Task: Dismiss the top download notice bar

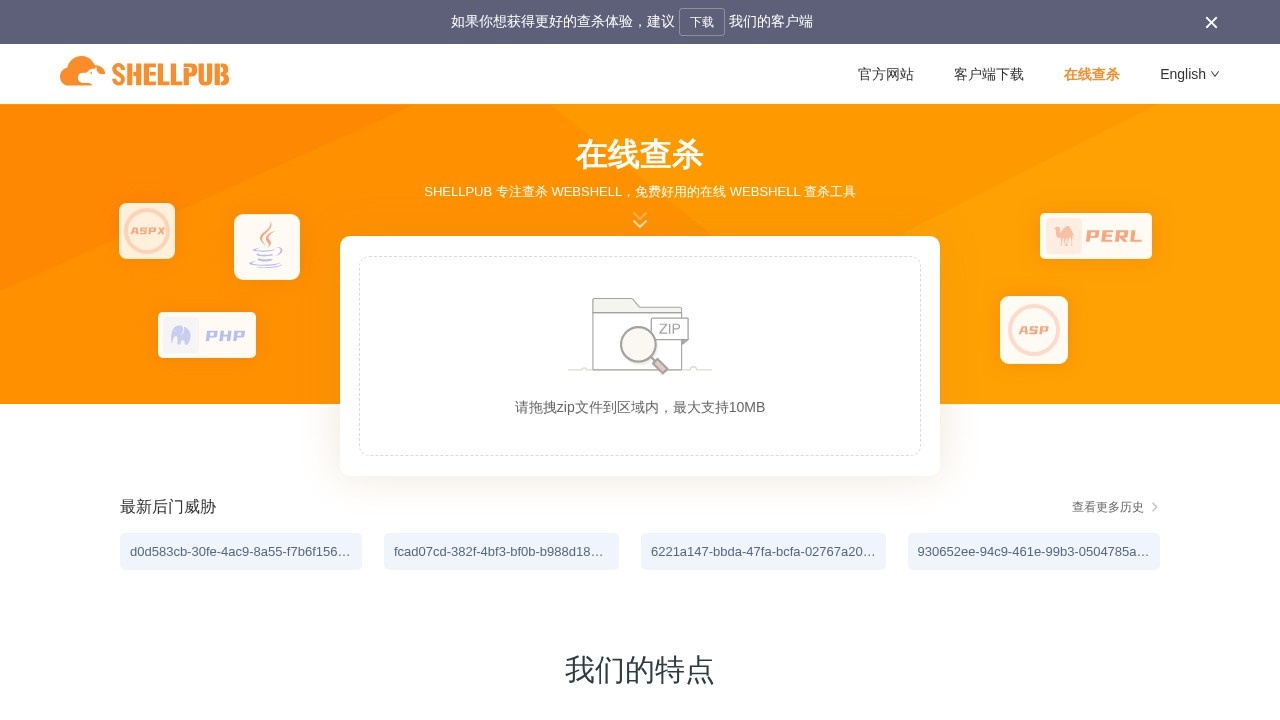Action: (x=1211, y=22)
